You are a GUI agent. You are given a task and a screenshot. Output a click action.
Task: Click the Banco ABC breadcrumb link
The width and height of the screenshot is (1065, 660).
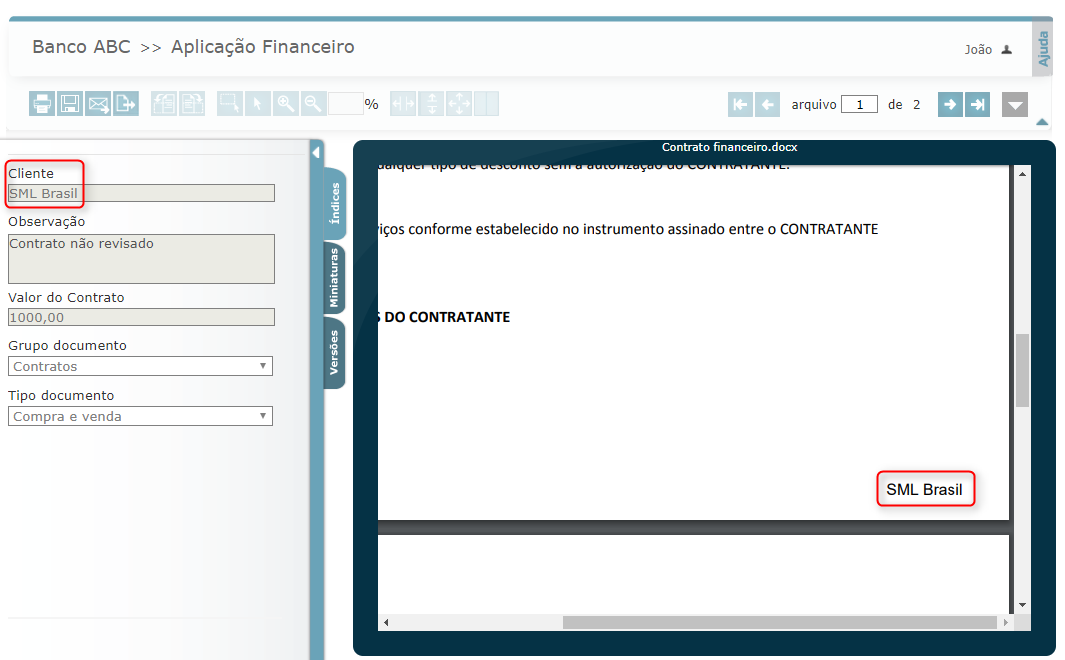(81, 47)
